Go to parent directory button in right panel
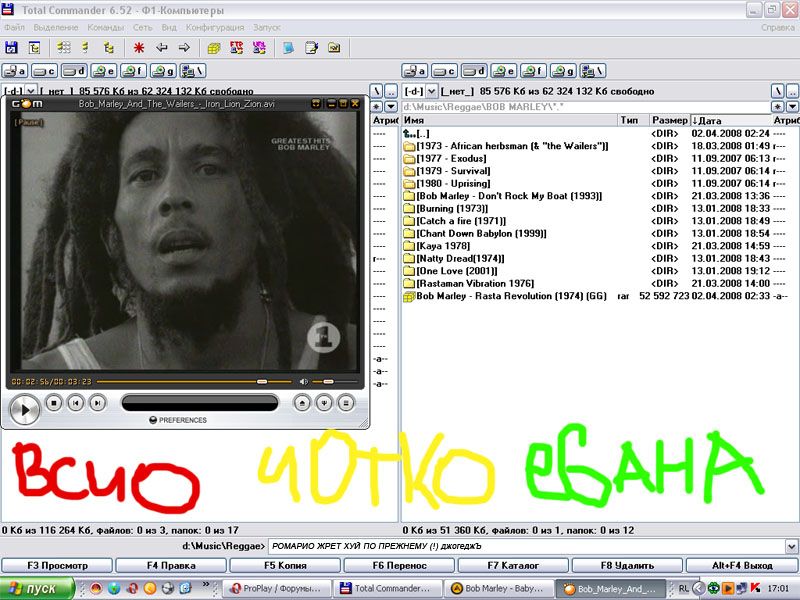800x600 pixels. pyautogui.click(x=792, y=91)
